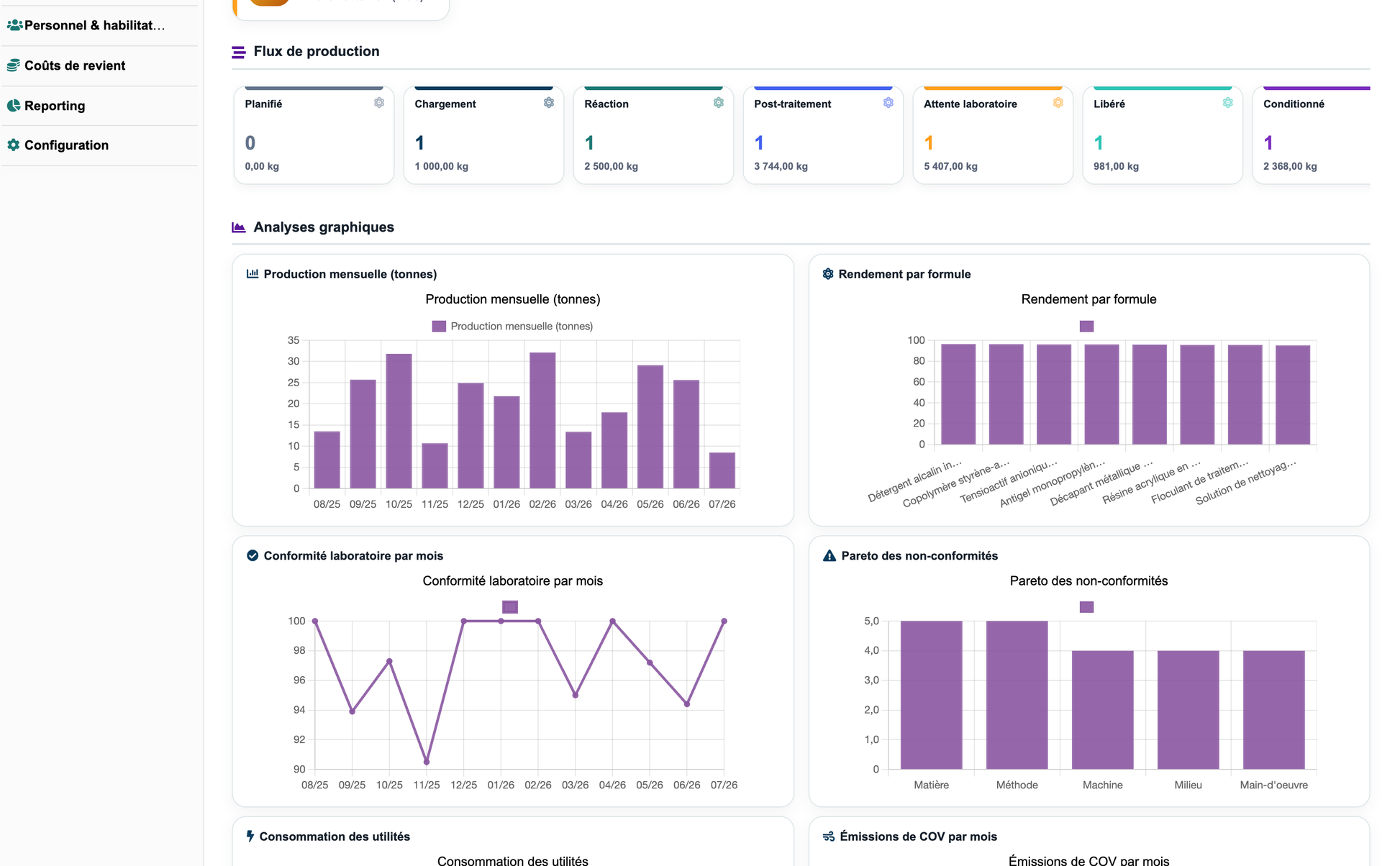The width and height of the screenshot is (1400, 866).
Task: Go to the Configuration section
Action: pyautogui.click(x=99, y=145)
